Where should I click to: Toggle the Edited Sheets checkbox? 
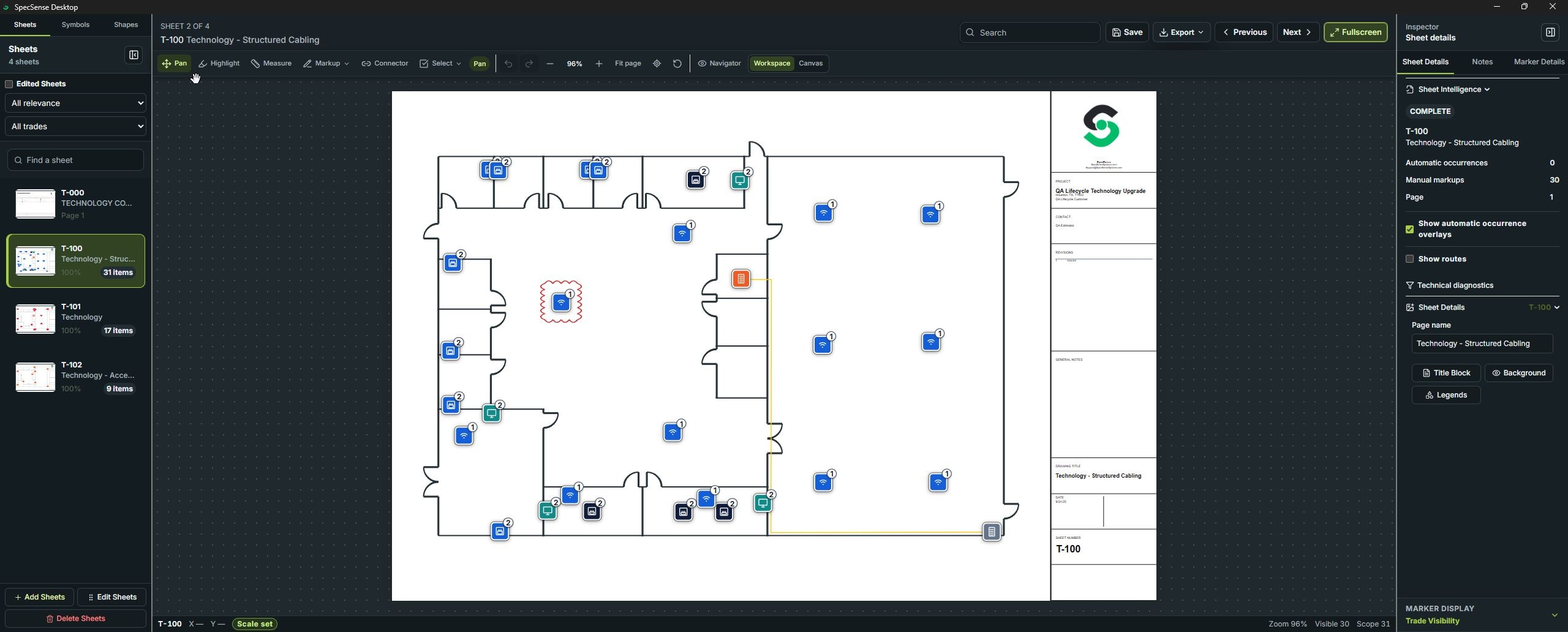[9, 84]
